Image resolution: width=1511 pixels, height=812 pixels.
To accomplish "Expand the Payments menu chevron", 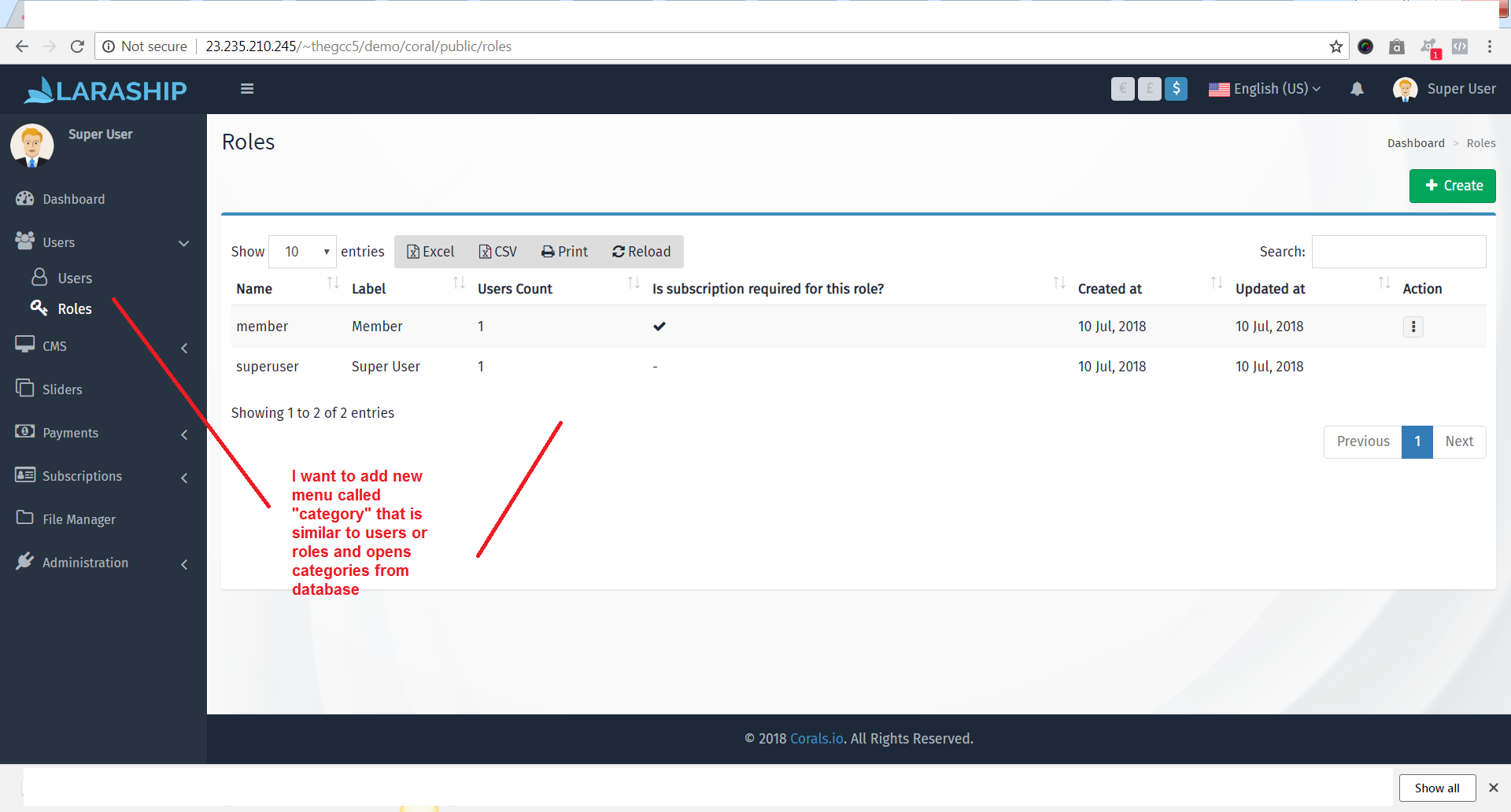I will [x=184, y=434].
